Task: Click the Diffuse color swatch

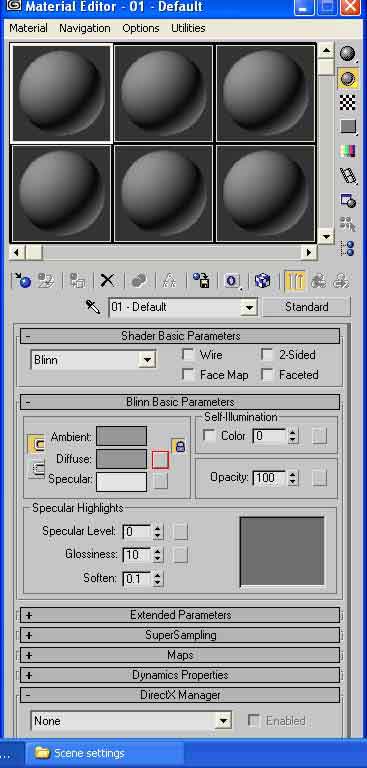Action: coord(122,459)
